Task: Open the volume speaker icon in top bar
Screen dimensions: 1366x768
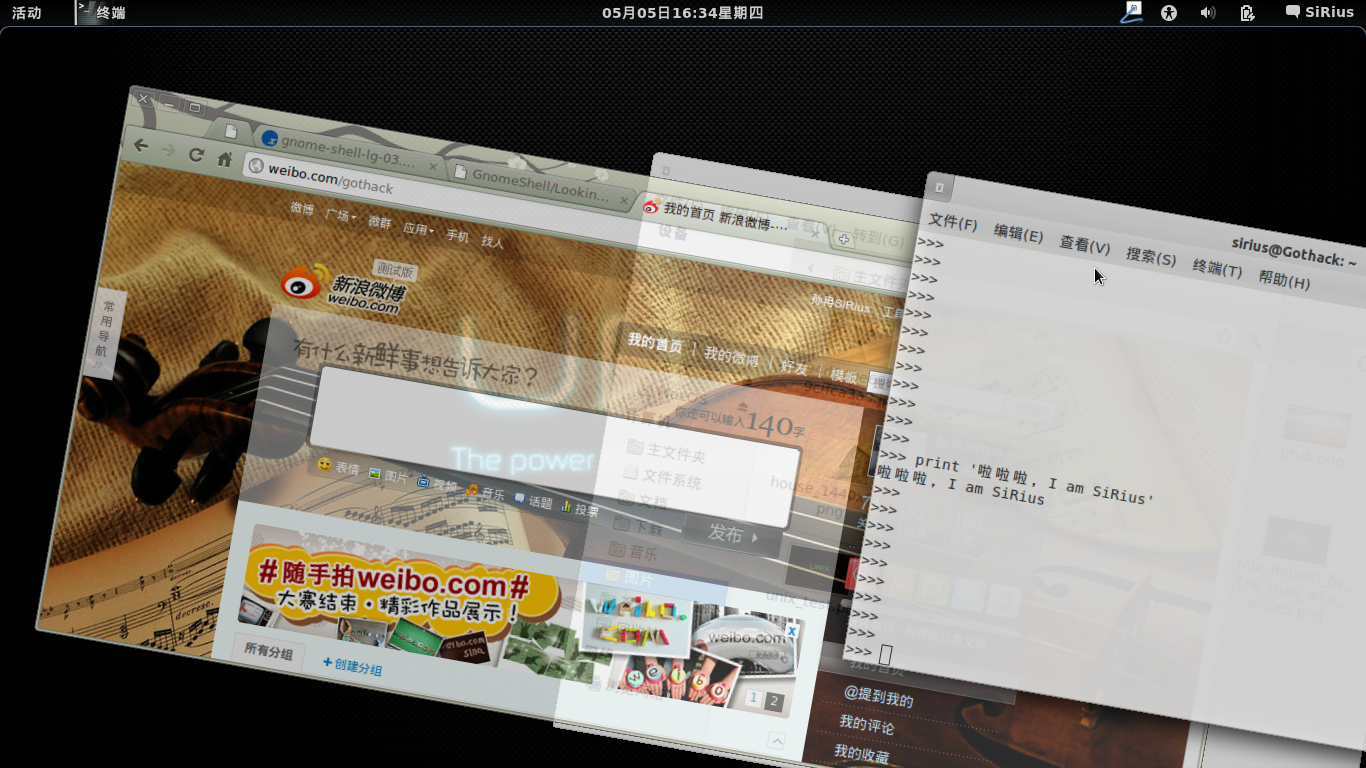Action: [1207, 13]
